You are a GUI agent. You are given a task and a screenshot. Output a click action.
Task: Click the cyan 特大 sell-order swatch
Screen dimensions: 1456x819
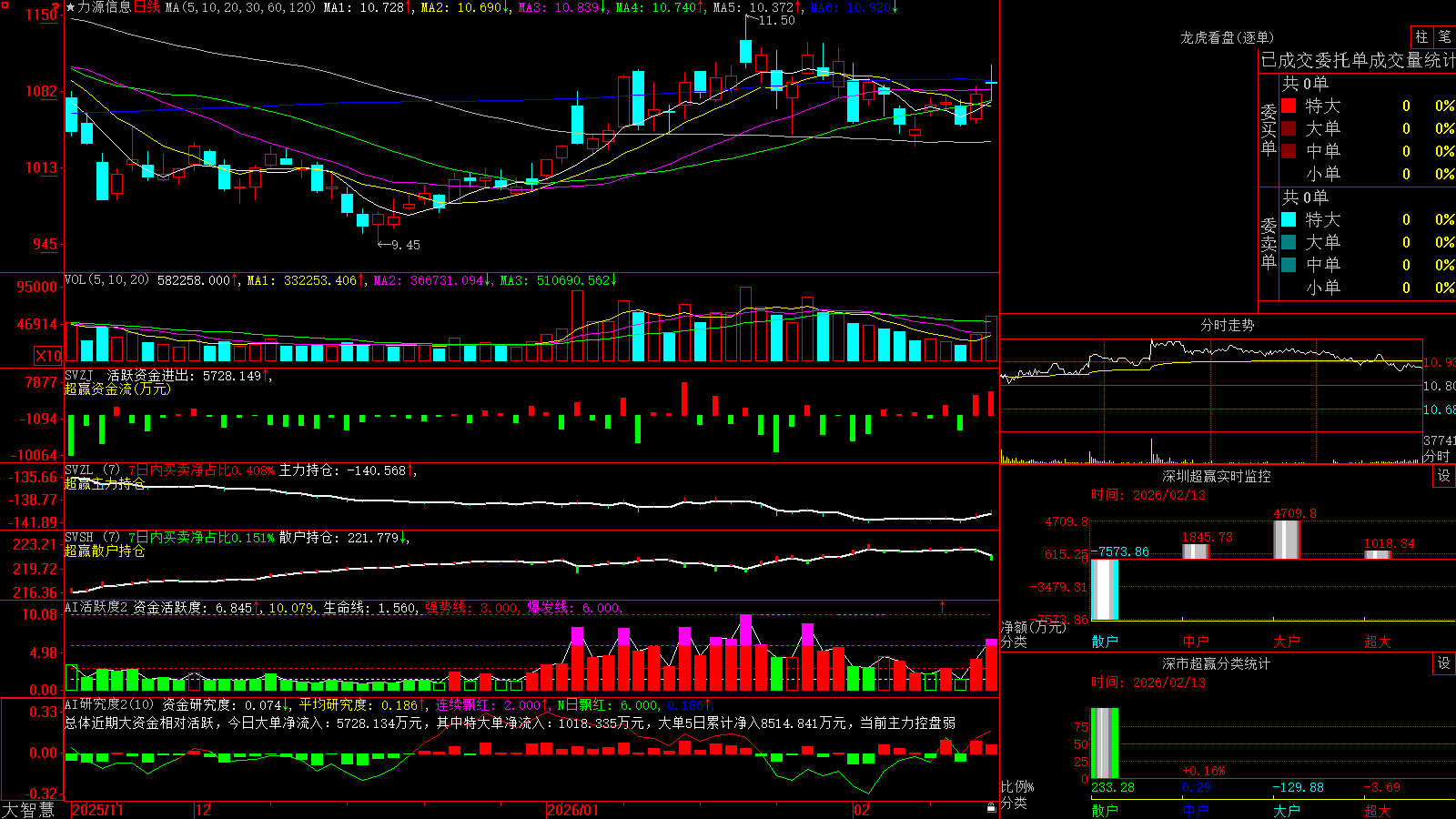1289,219
